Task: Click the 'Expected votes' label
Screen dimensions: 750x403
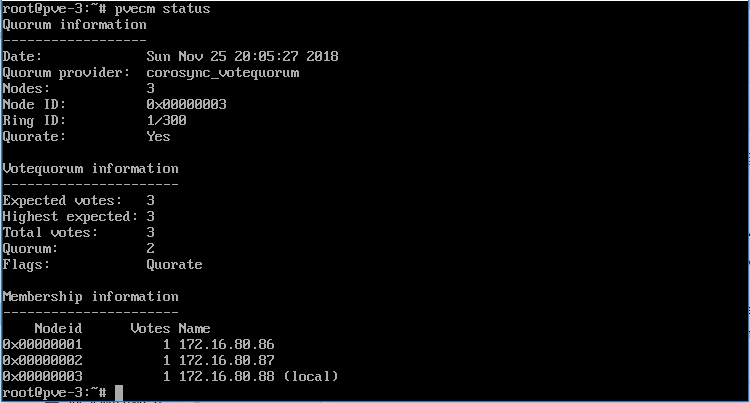Action: tap(62, 201)
